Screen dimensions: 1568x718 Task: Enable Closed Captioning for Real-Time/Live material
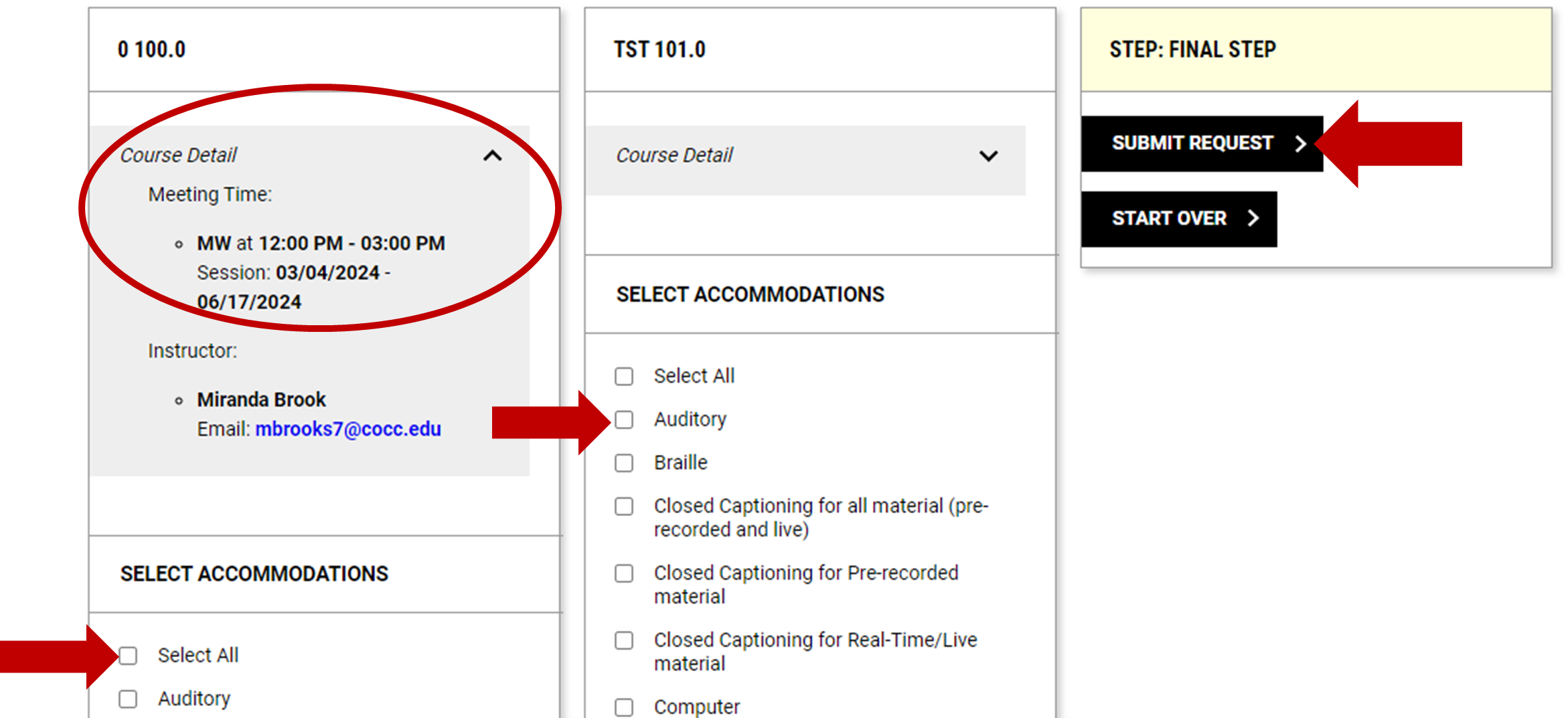tap(623, 640)
